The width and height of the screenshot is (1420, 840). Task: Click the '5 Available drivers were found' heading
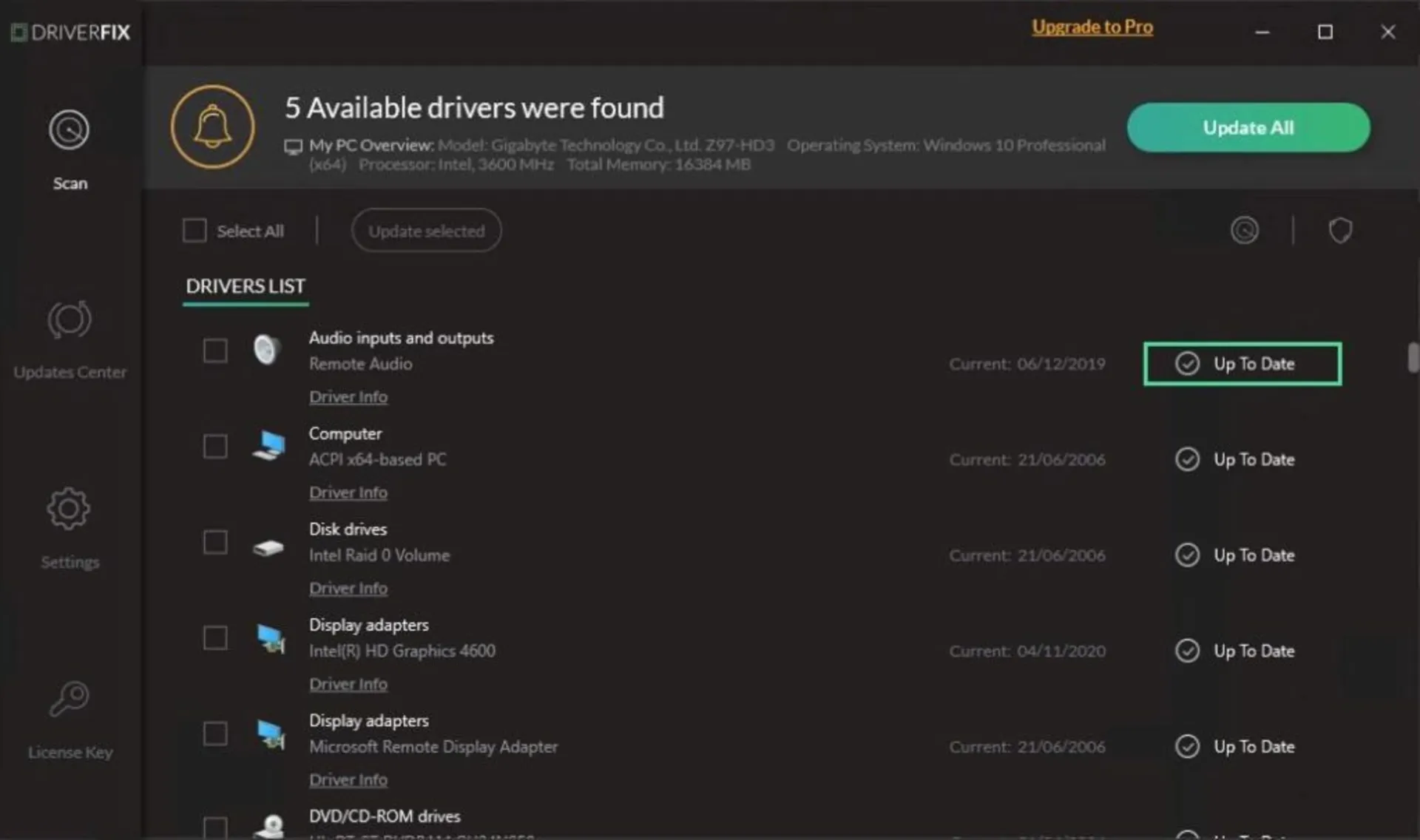(x=475, y=108)
